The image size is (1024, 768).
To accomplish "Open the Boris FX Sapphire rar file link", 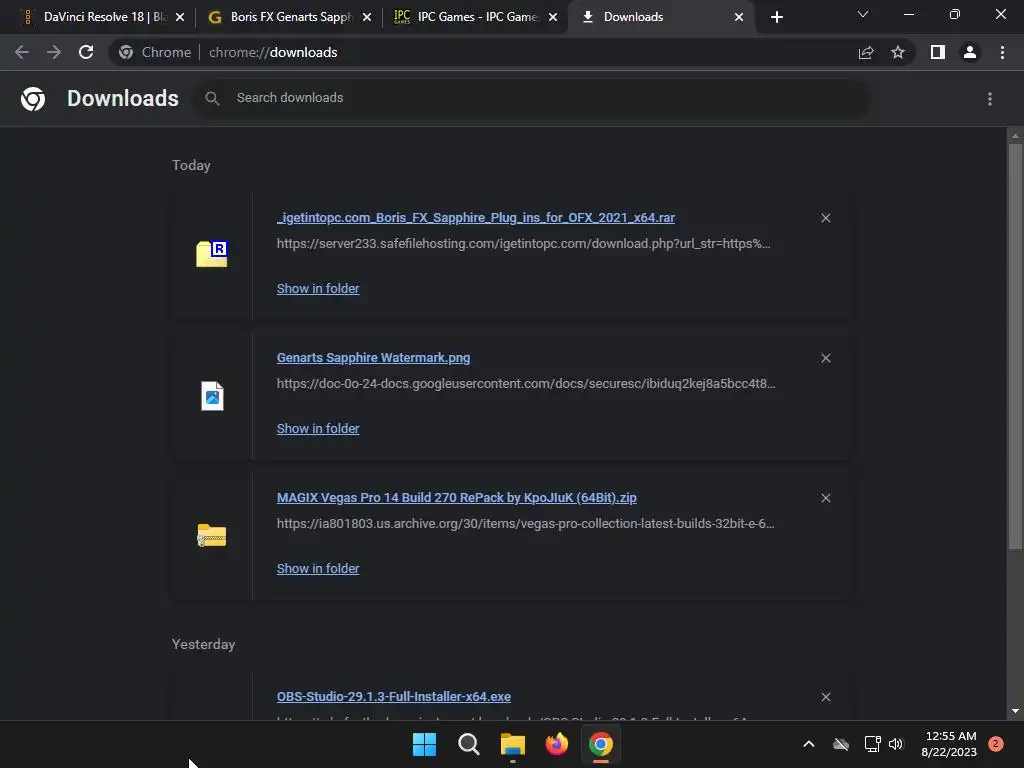I will 475,217.
